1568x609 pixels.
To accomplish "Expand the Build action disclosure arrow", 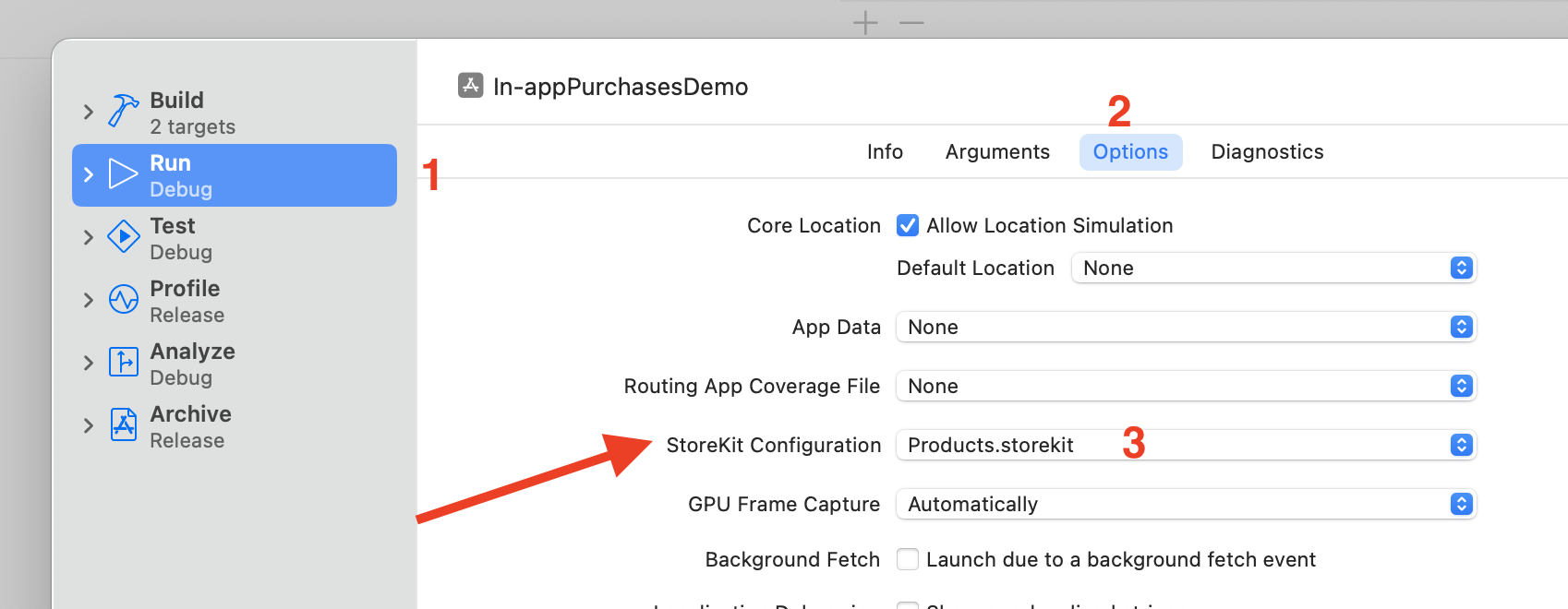I will (89, 112).
